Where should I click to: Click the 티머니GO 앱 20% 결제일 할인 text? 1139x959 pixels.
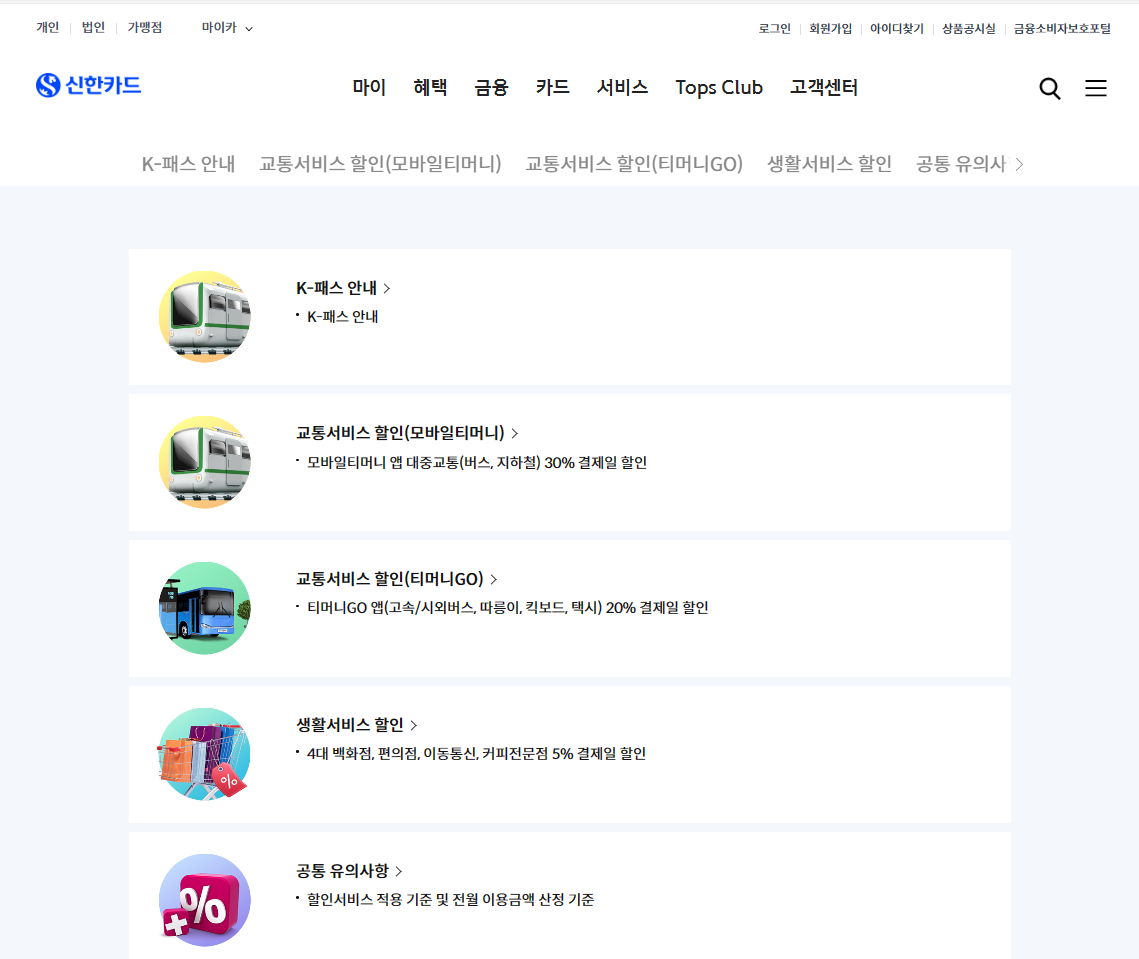(508, 607)
